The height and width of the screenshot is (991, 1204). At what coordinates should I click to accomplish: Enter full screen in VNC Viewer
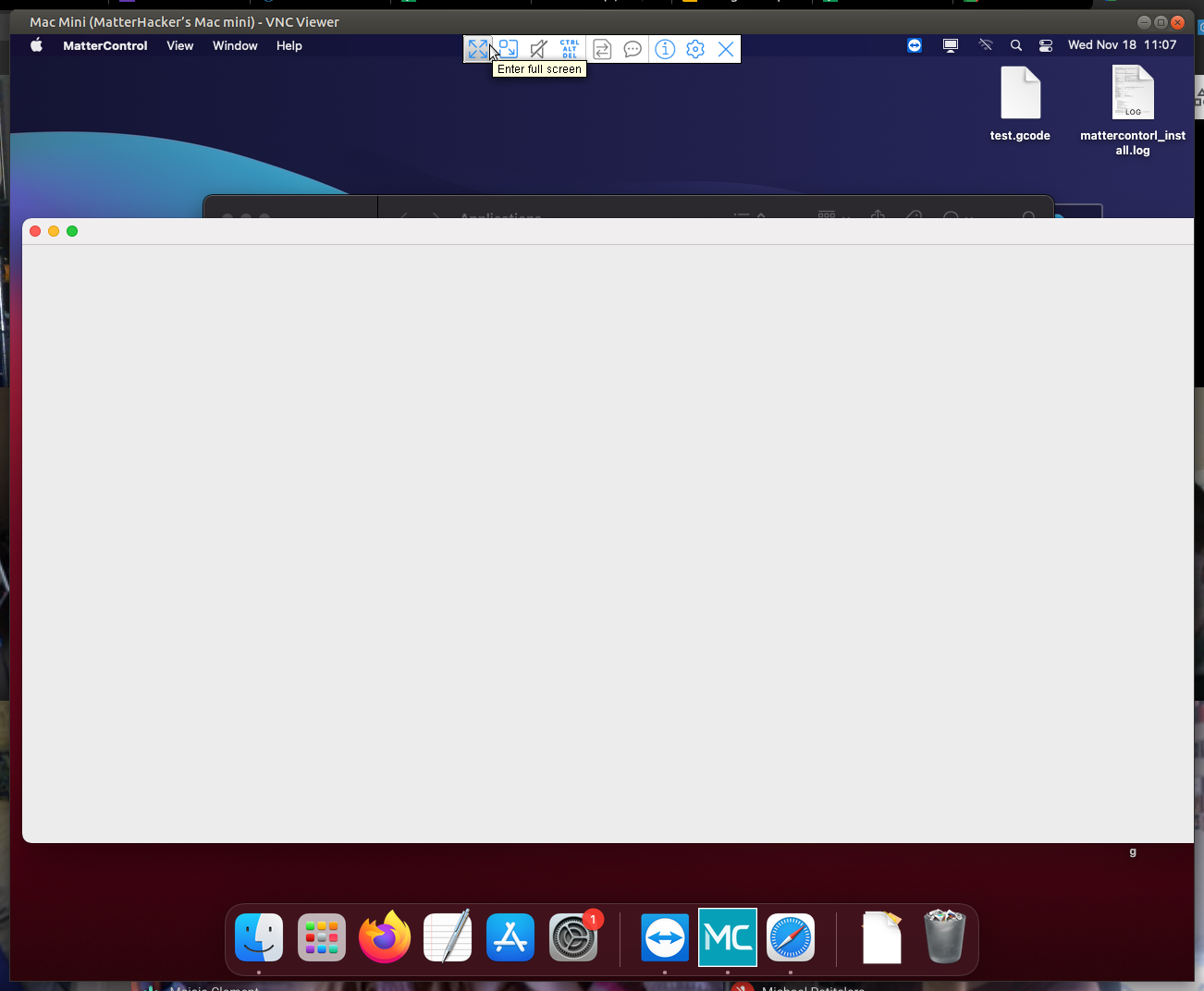point(478,49)
